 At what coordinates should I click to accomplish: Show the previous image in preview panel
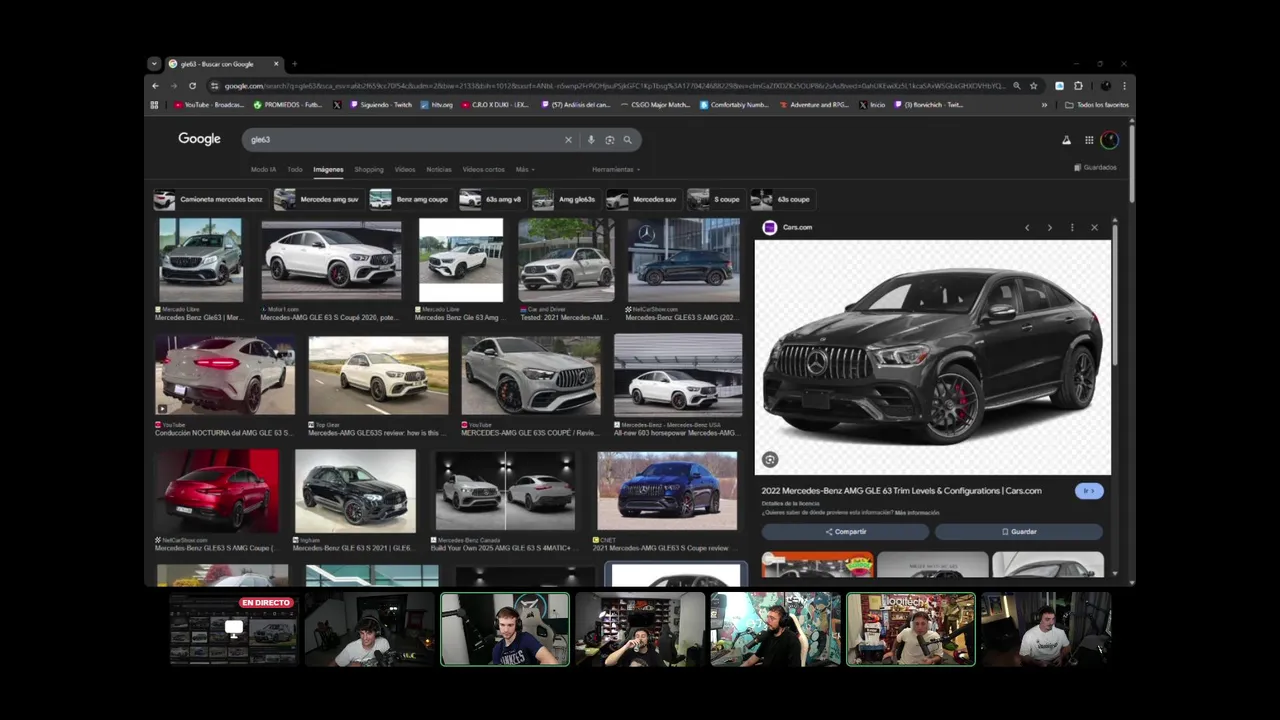tap(1027, 228)
